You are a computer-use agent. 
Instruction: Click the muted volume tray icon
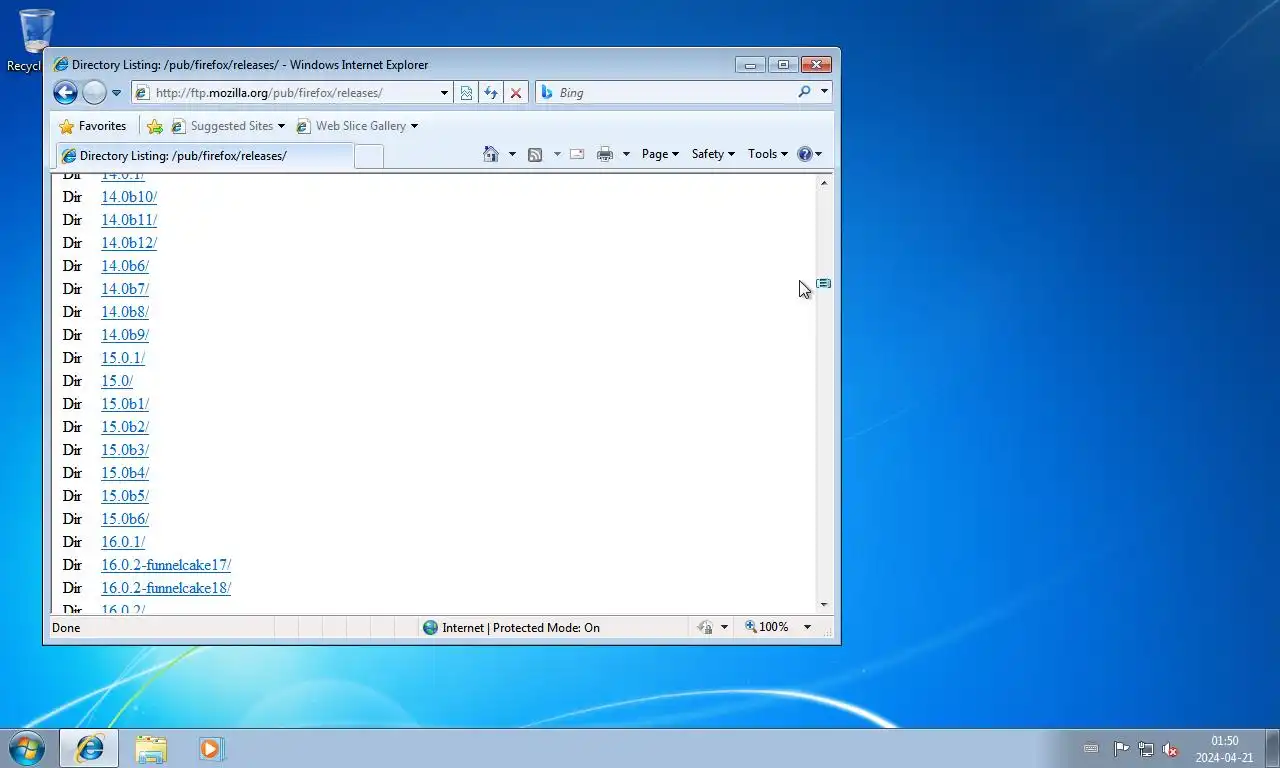1170,749
